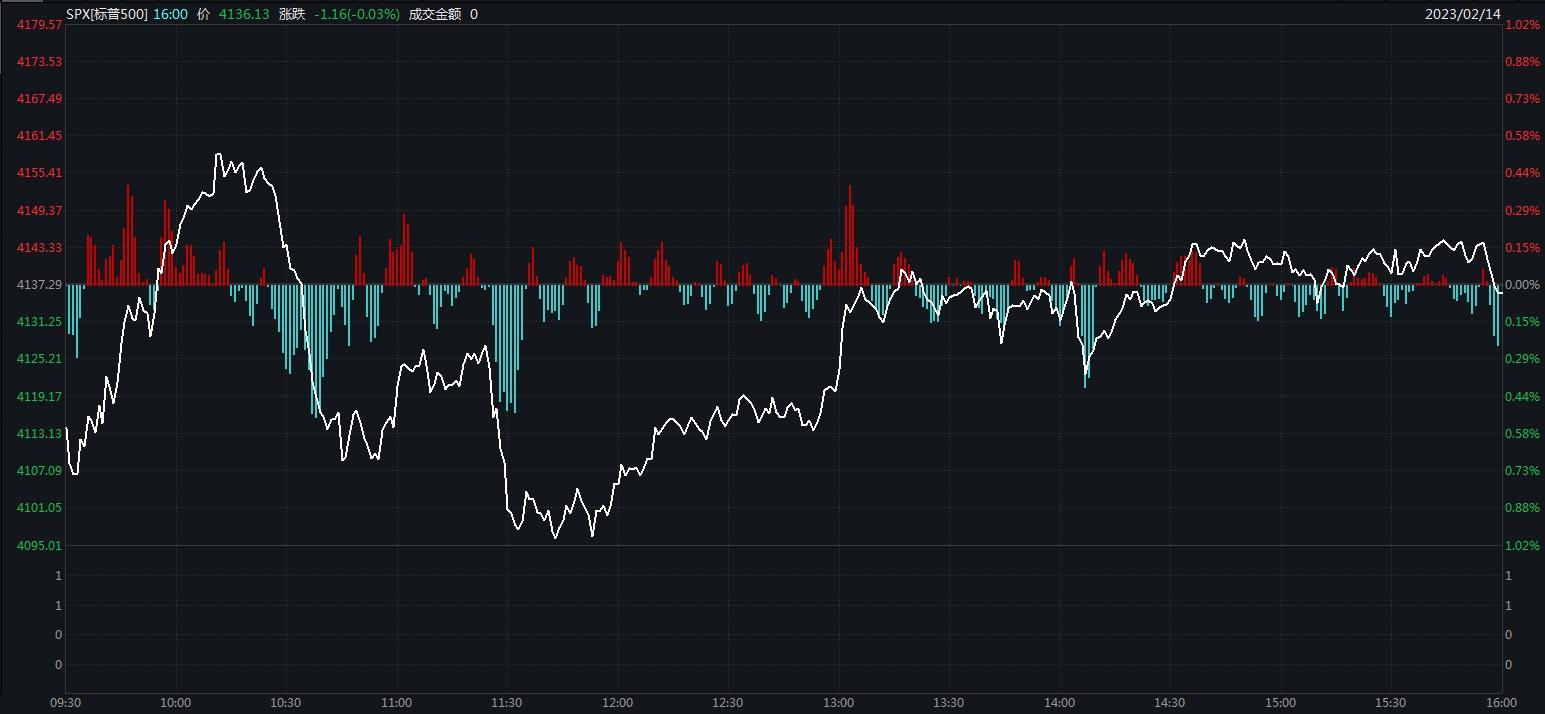Select the 09:30 time axis marker
The width and height of the screenshot is (1545, 714).
point(65,703)
